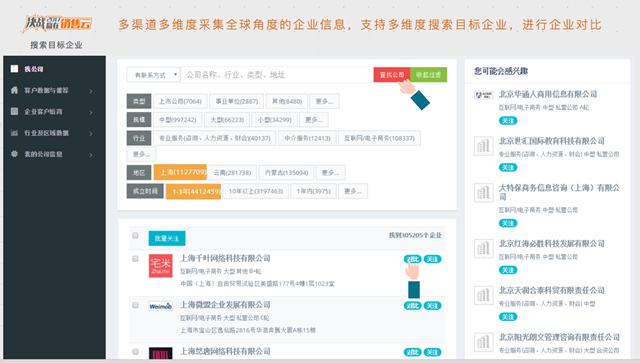The height and width of the screenshot is (363, 640).
Task: Follow 北京世汇国际教育科技有限公司 with 关注
Action: click(x=508, y=167)
